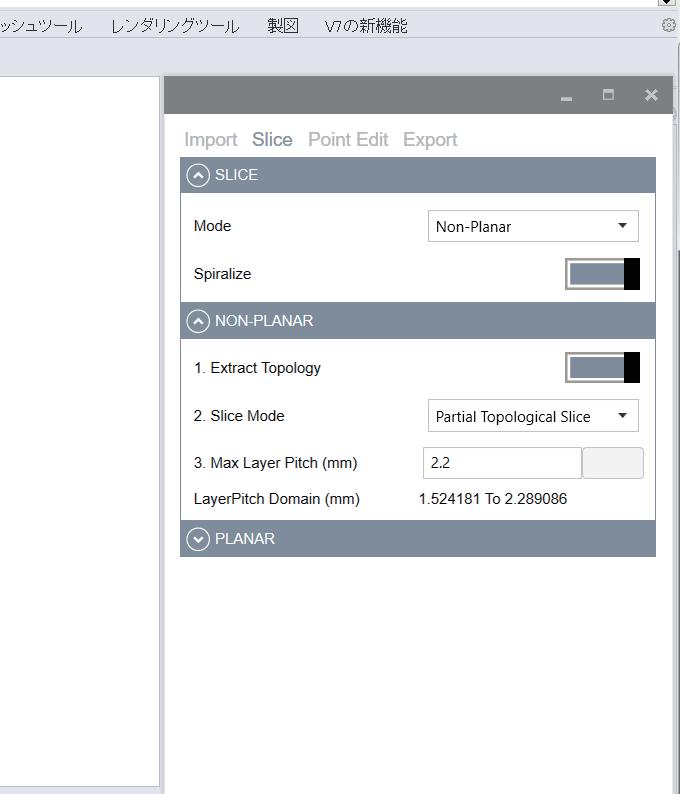Open the 製図 toolbar tab

click(x=283, y=26)
